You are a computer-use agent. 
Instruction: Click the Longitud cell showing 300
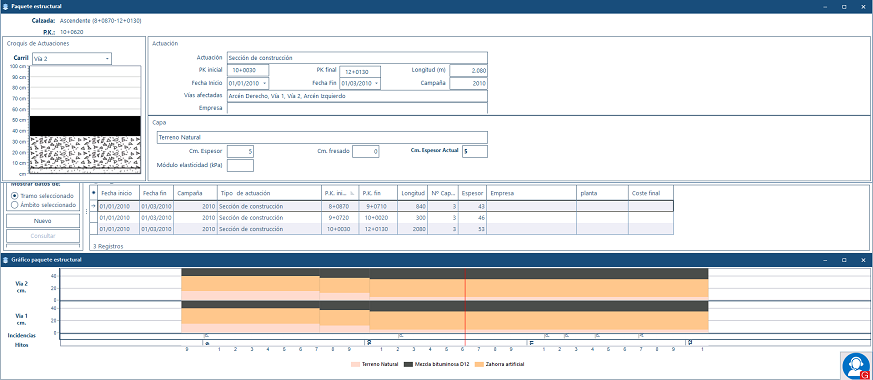tap(413, 218)
